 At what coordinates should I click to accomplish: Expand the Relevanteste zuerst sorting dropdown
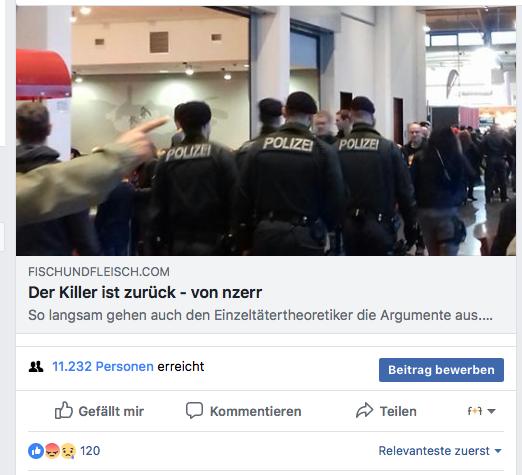click(x=440, y=451)
